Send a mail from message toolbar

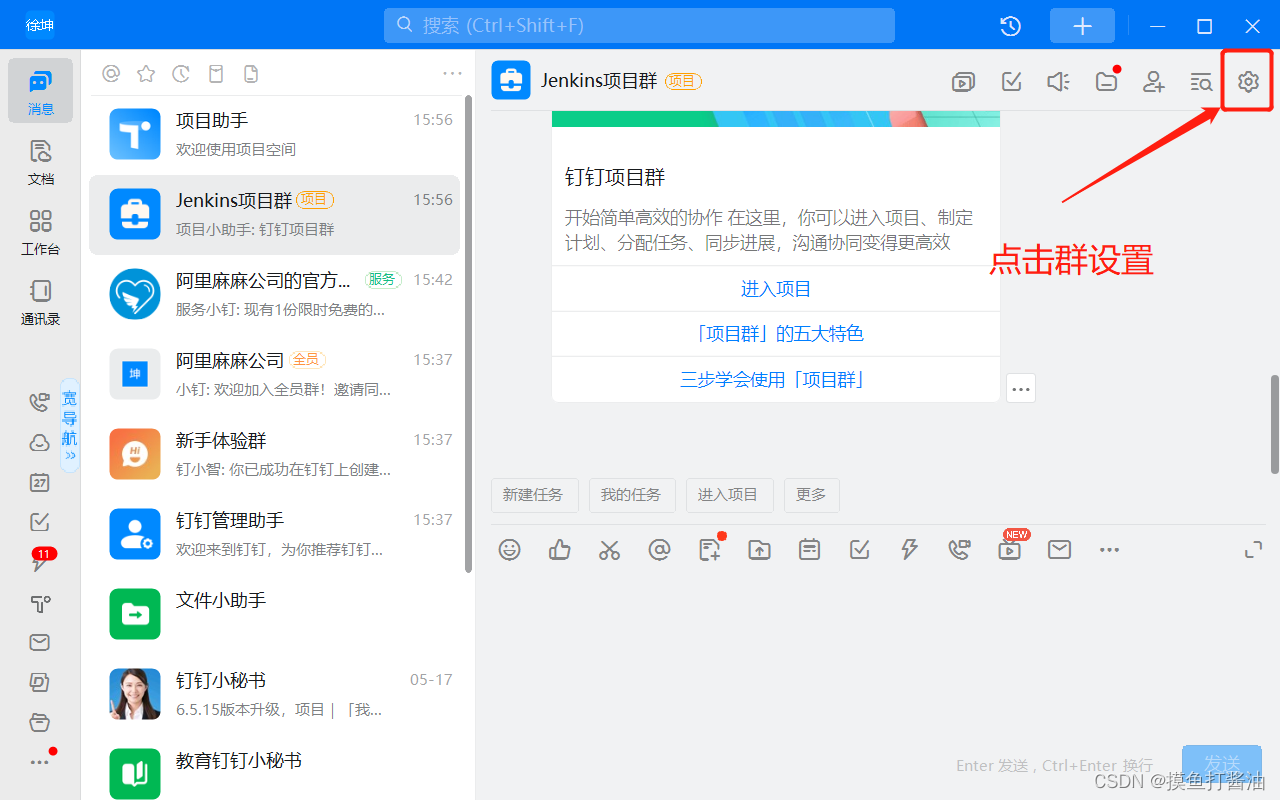1059,549
